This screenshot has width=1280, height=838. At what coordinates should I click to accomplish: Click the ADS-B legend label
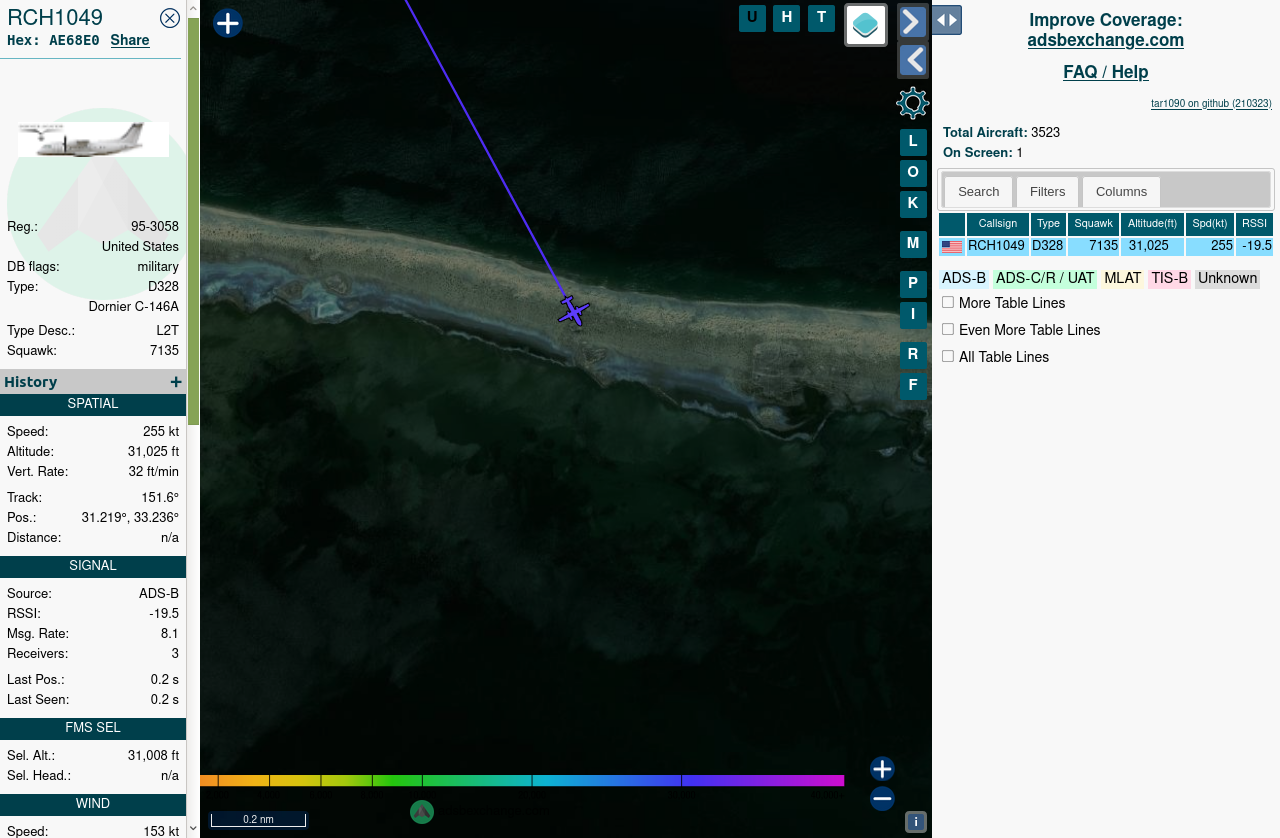pyautogui.click(x=964, y=278)
